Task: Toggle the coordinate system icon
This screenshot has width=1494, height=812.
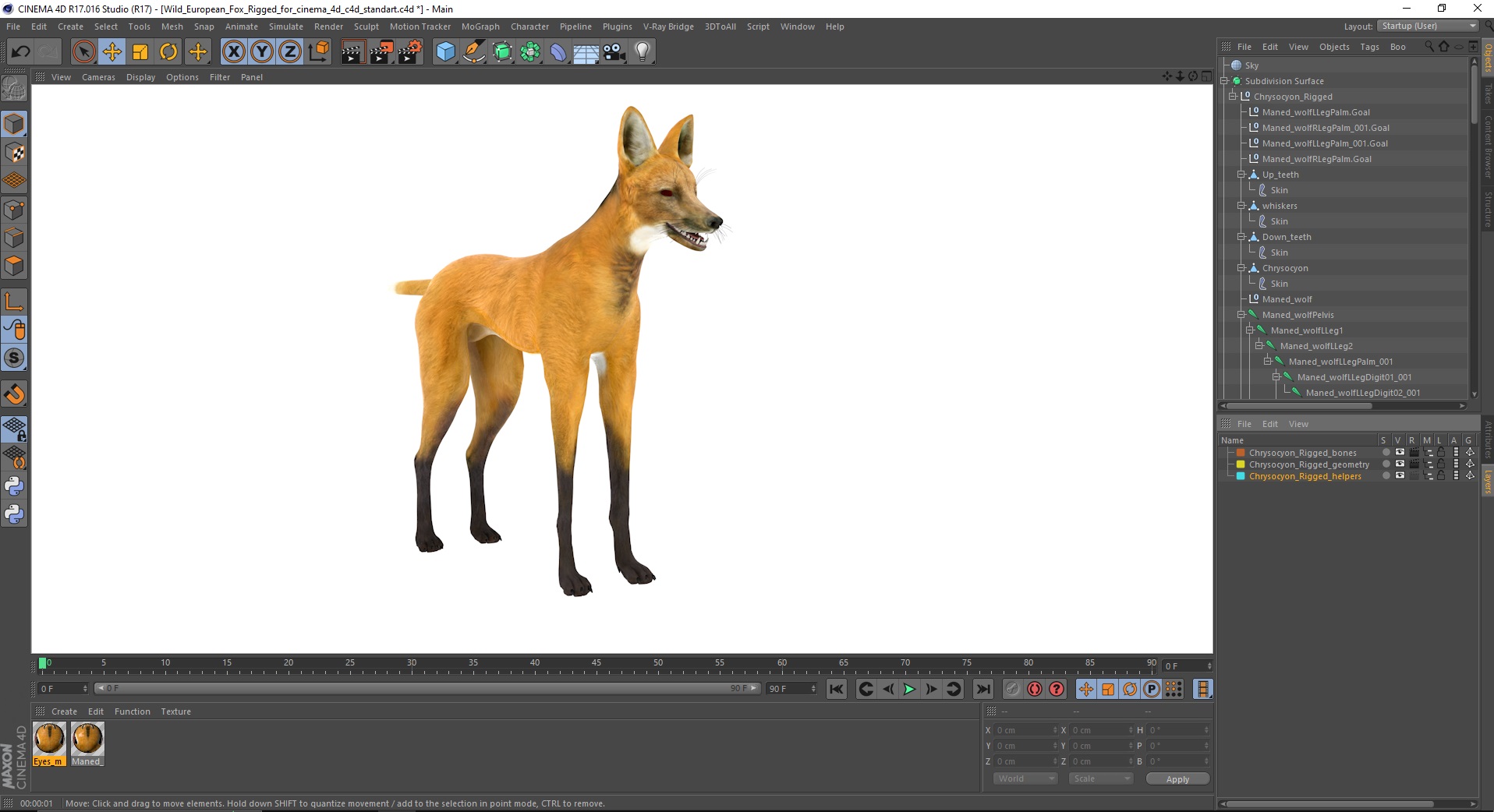Action: click(318, 52)
